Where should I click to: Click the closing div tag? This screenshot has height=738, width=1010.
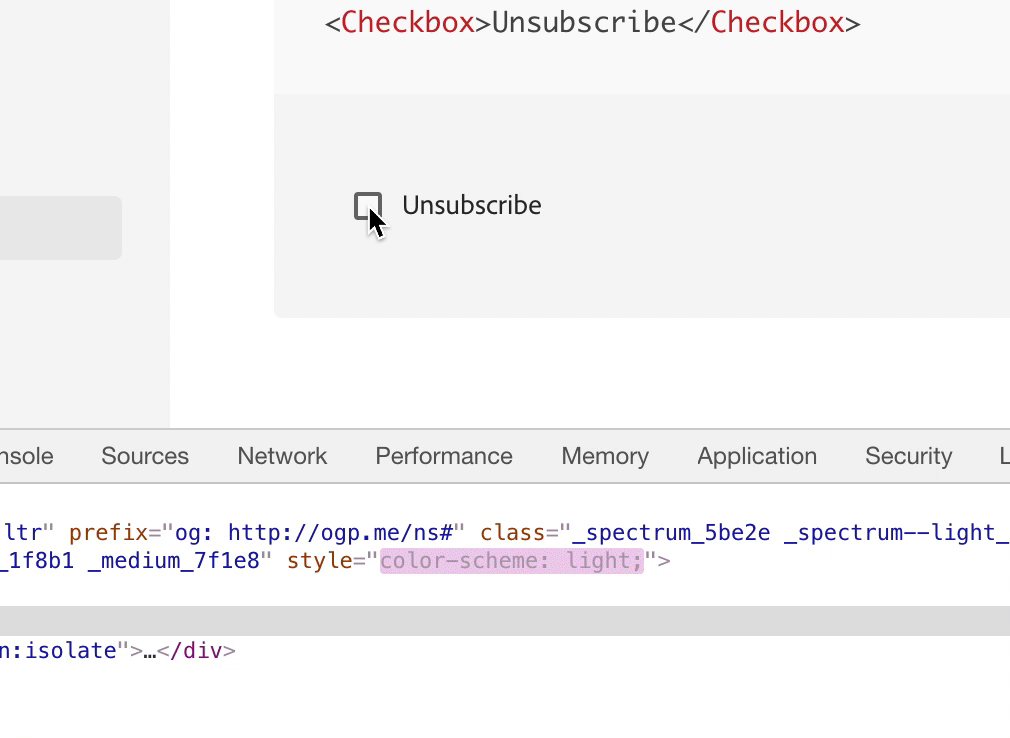click(x=196, y=651)
